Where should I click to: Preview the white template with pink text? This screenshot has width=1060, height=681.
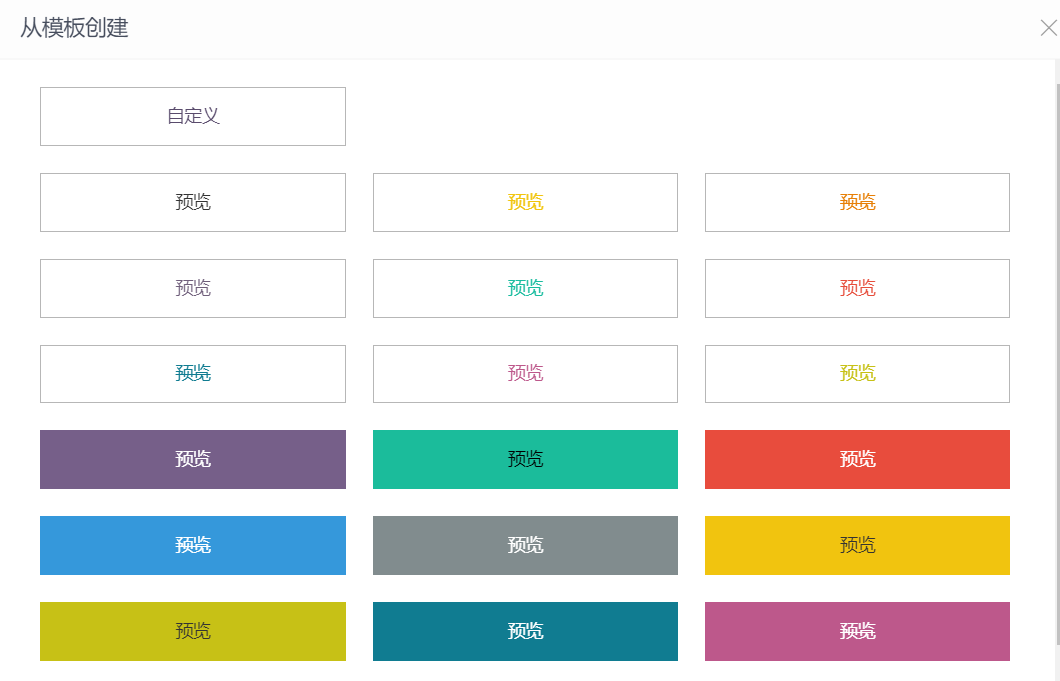coord(525,374)
